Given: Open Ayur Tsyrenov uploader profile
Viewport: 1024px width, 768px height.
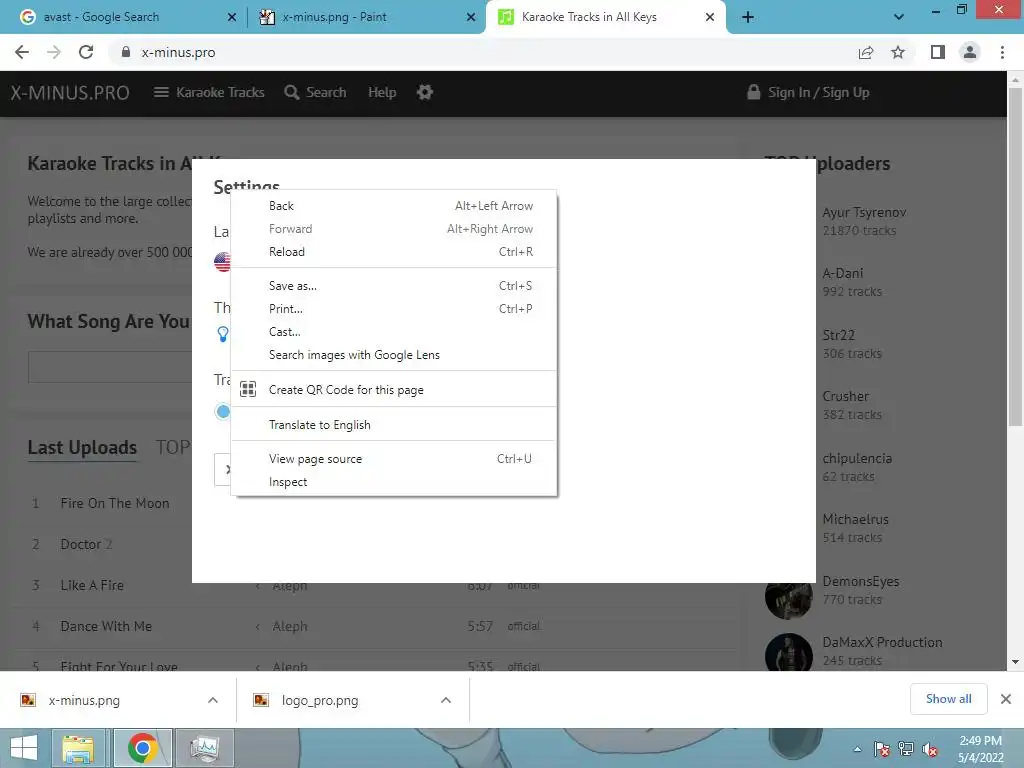Looking at the screenshot, I should pos(864,213).
